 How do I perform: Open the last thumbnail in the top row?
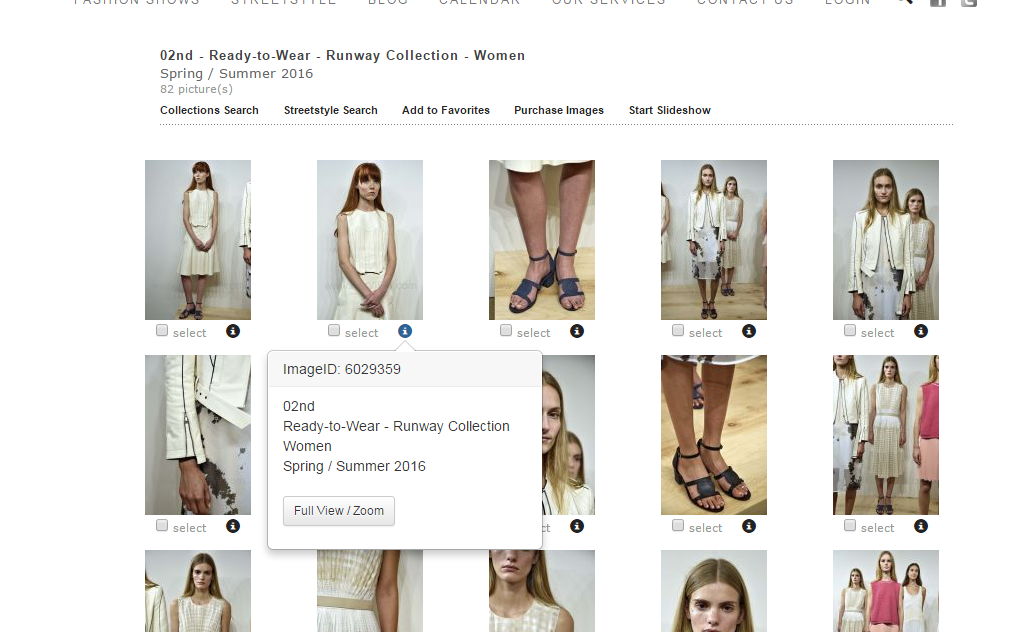885,240
